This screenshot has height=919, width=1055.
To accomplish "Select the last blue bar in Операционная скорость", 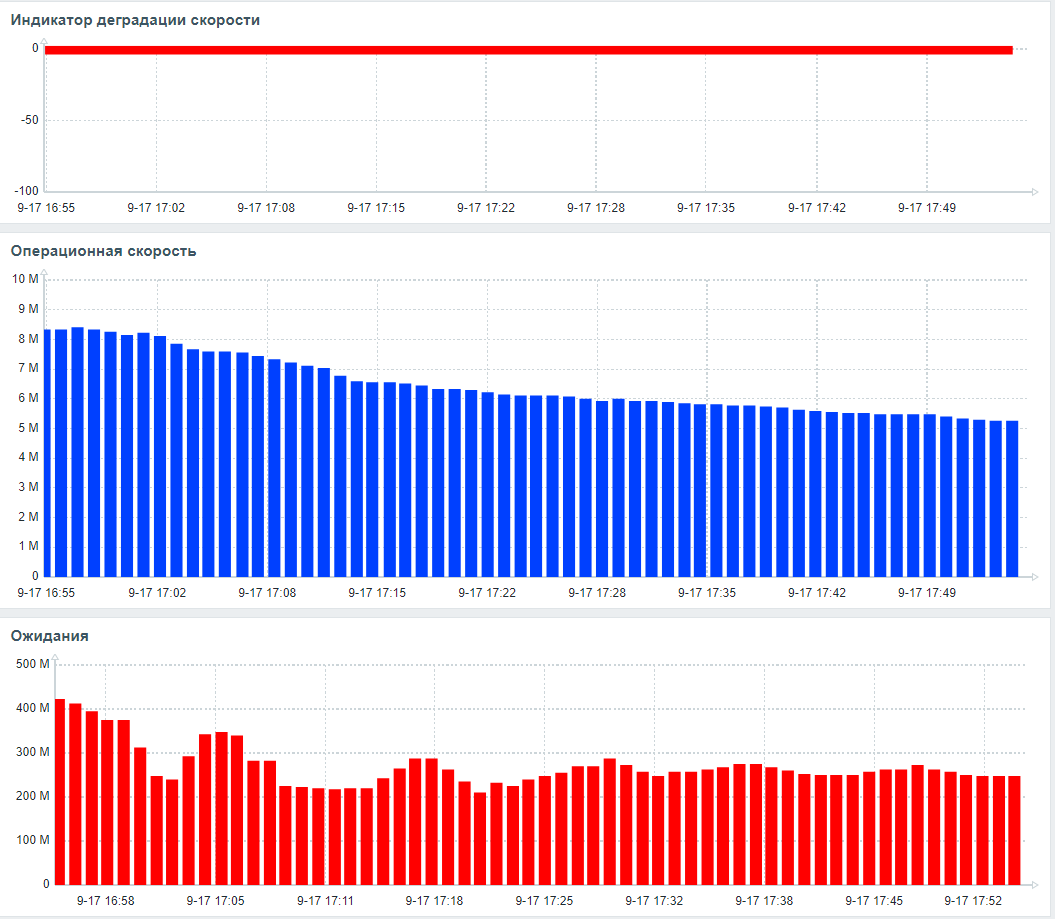I will [1011, 498].
